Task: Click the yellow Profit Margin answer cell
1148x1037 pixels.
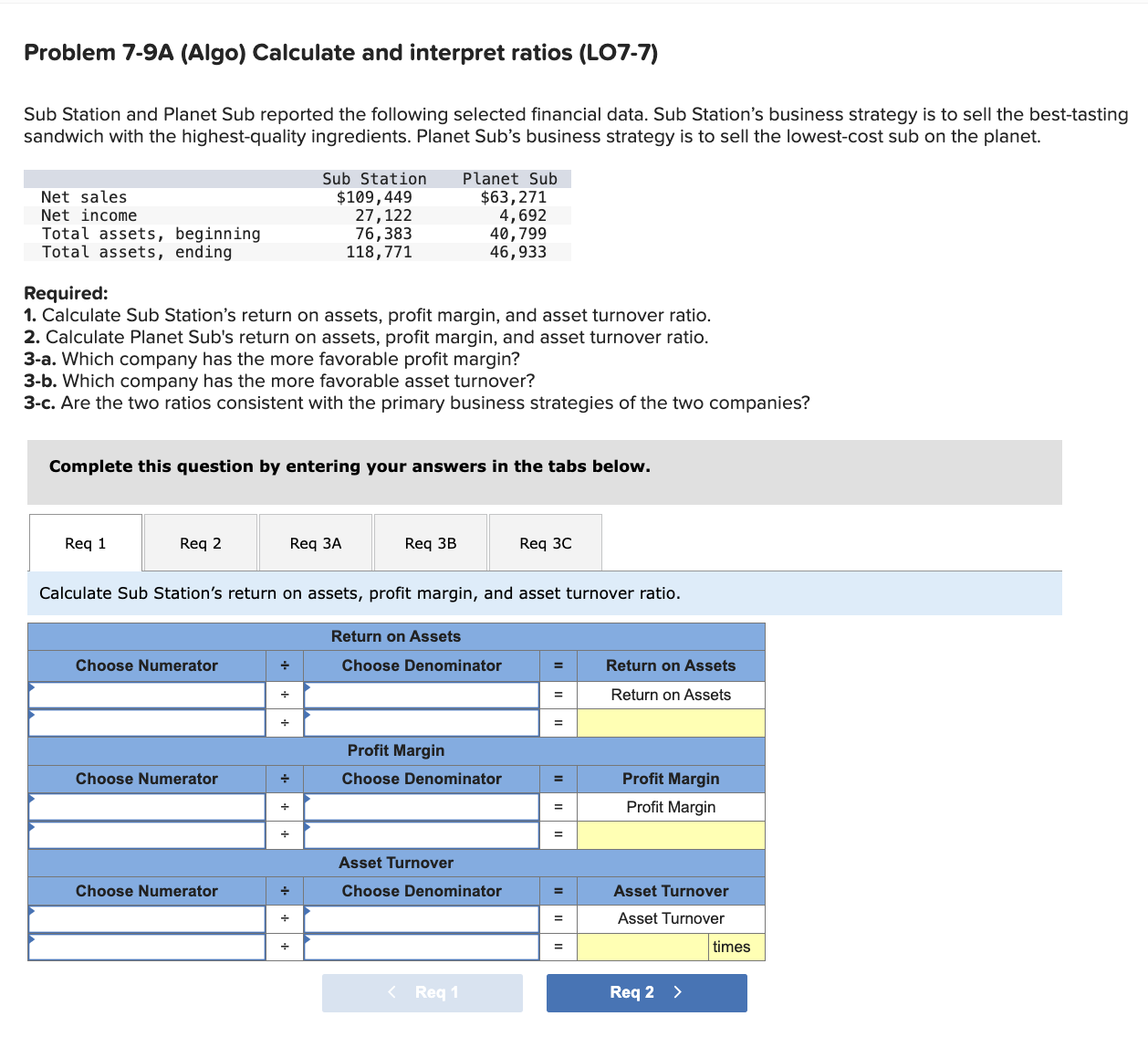Action: tap(671, 834)
